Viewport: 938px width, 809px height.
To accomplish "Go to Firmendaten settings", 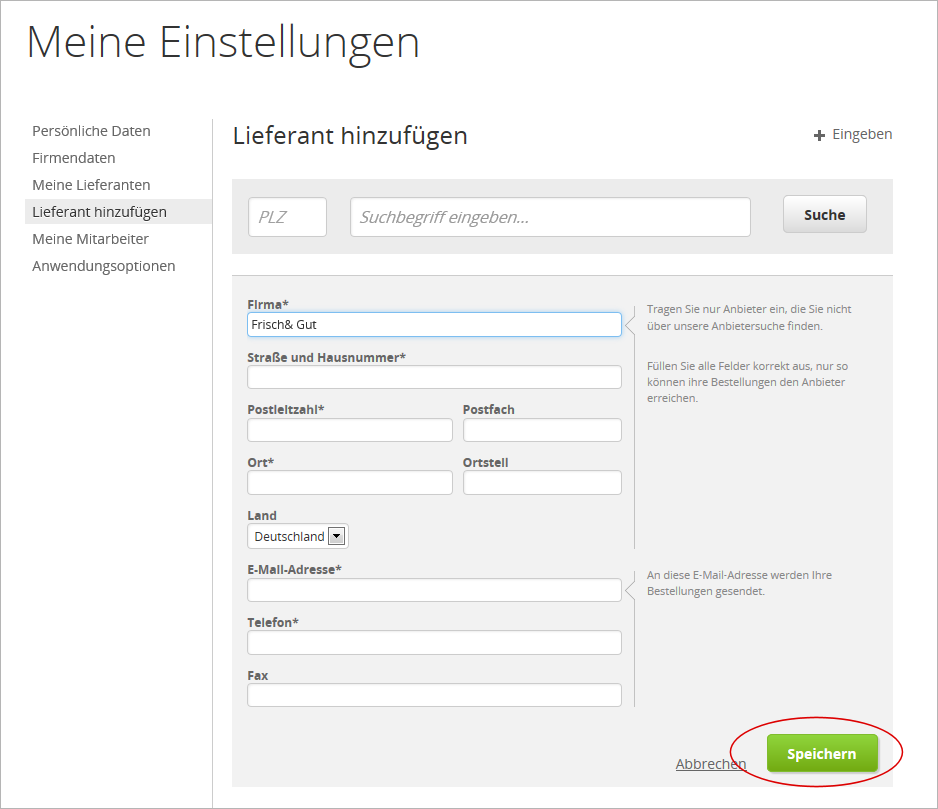I will [x=73, y=158].
